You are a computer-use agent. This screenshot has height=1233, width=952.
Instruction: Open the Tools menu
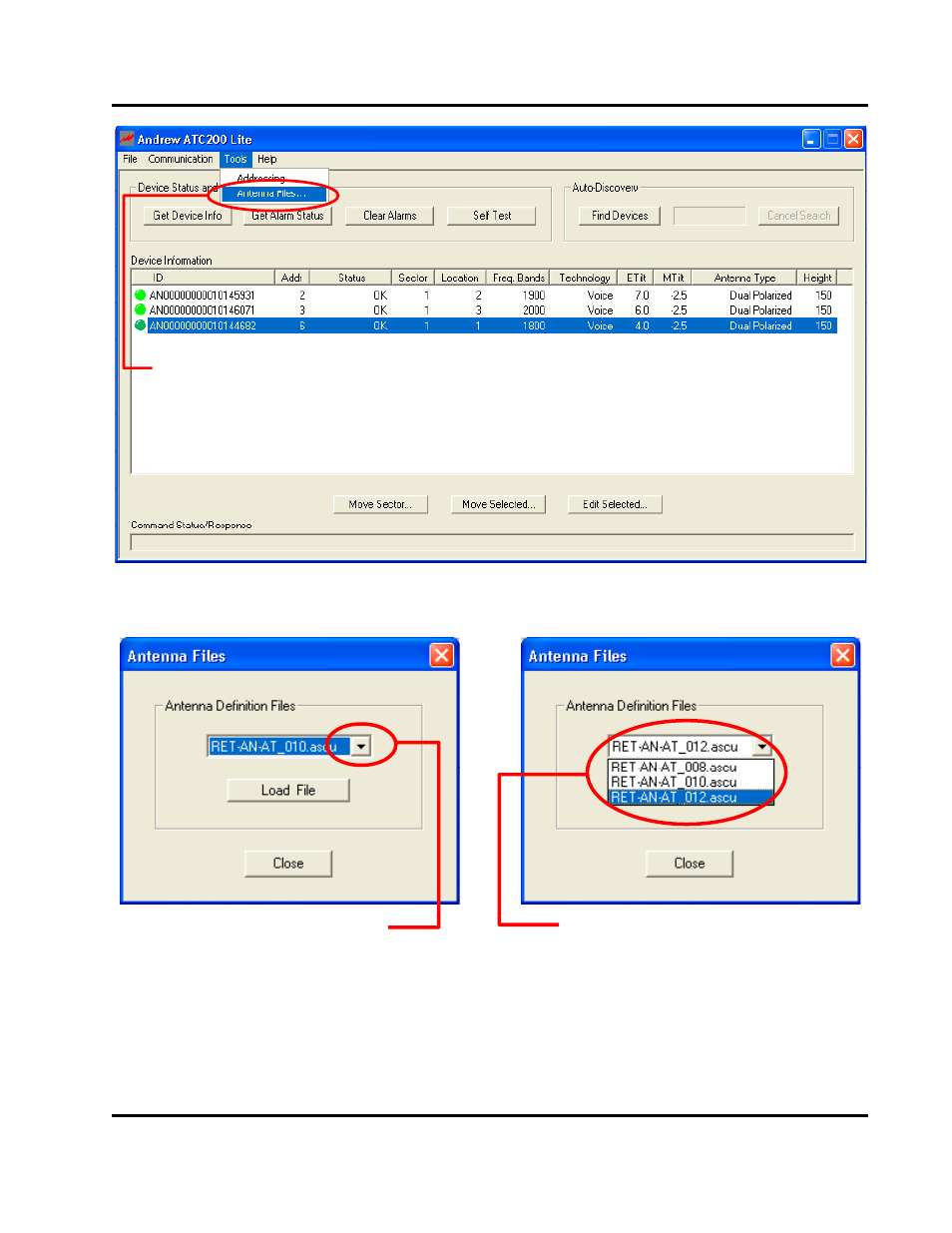click(236, 159)
